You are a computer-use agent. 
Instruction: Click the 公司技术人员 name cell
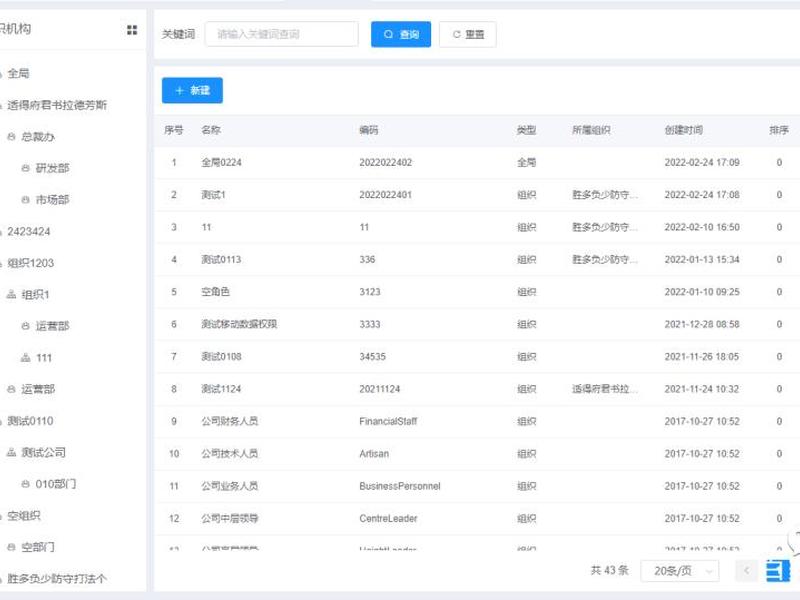pyautogui.click(x=230, y=454)
